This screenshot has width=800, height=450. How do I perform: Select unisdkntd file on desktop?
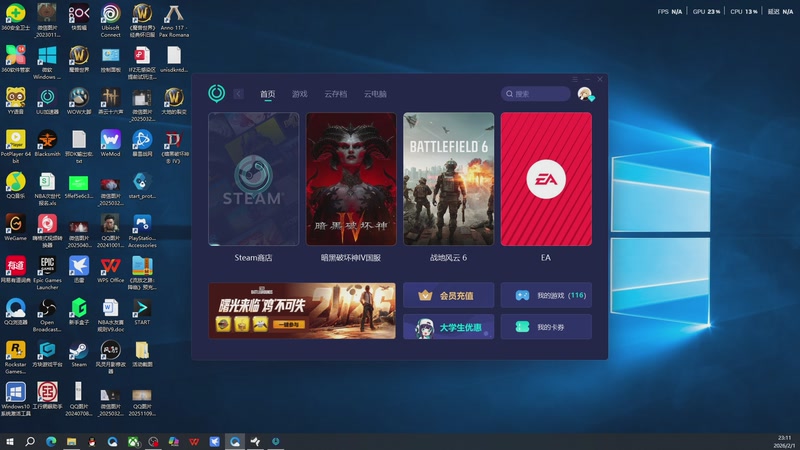[x=174, y=59]
